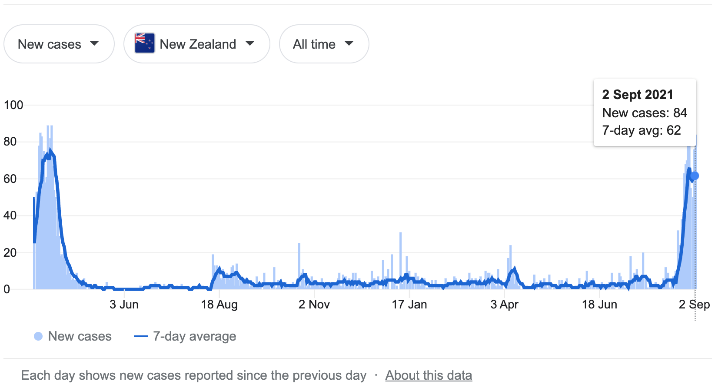Open the New cases metric dropdown
Viewport: 718px width, 391px height.
tap(59, 44)
